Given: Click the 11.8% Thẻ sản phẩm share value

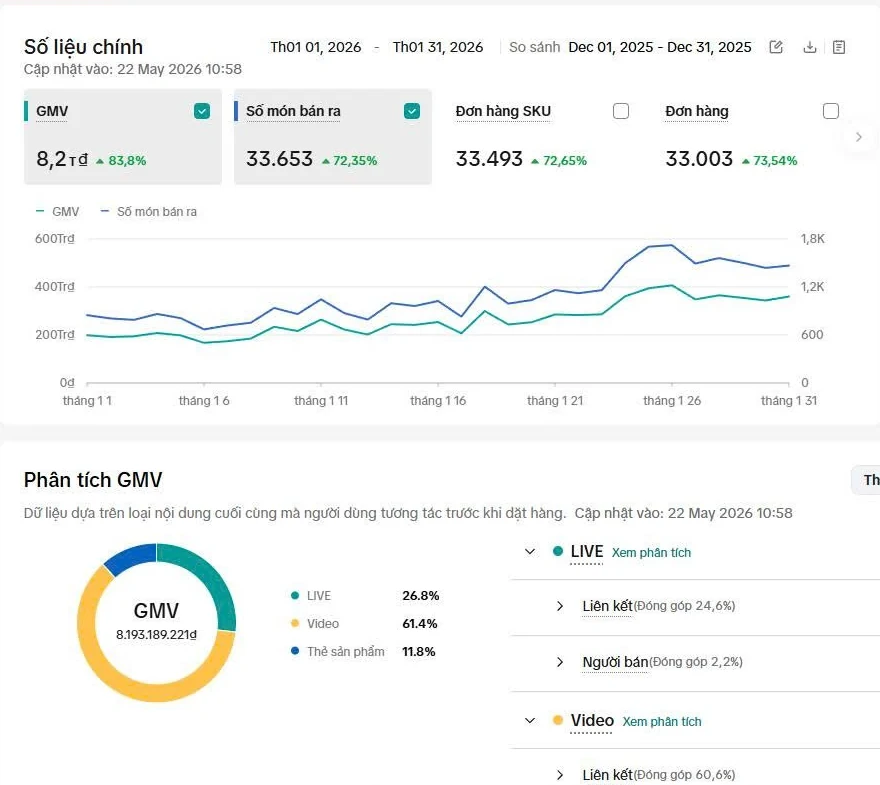Looking at the screenshot, I should coord(419,651).
